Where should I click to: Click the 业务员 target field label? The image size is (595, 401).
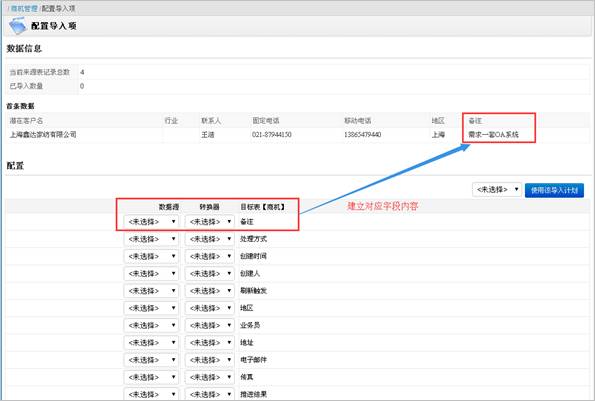click(250, 325)
